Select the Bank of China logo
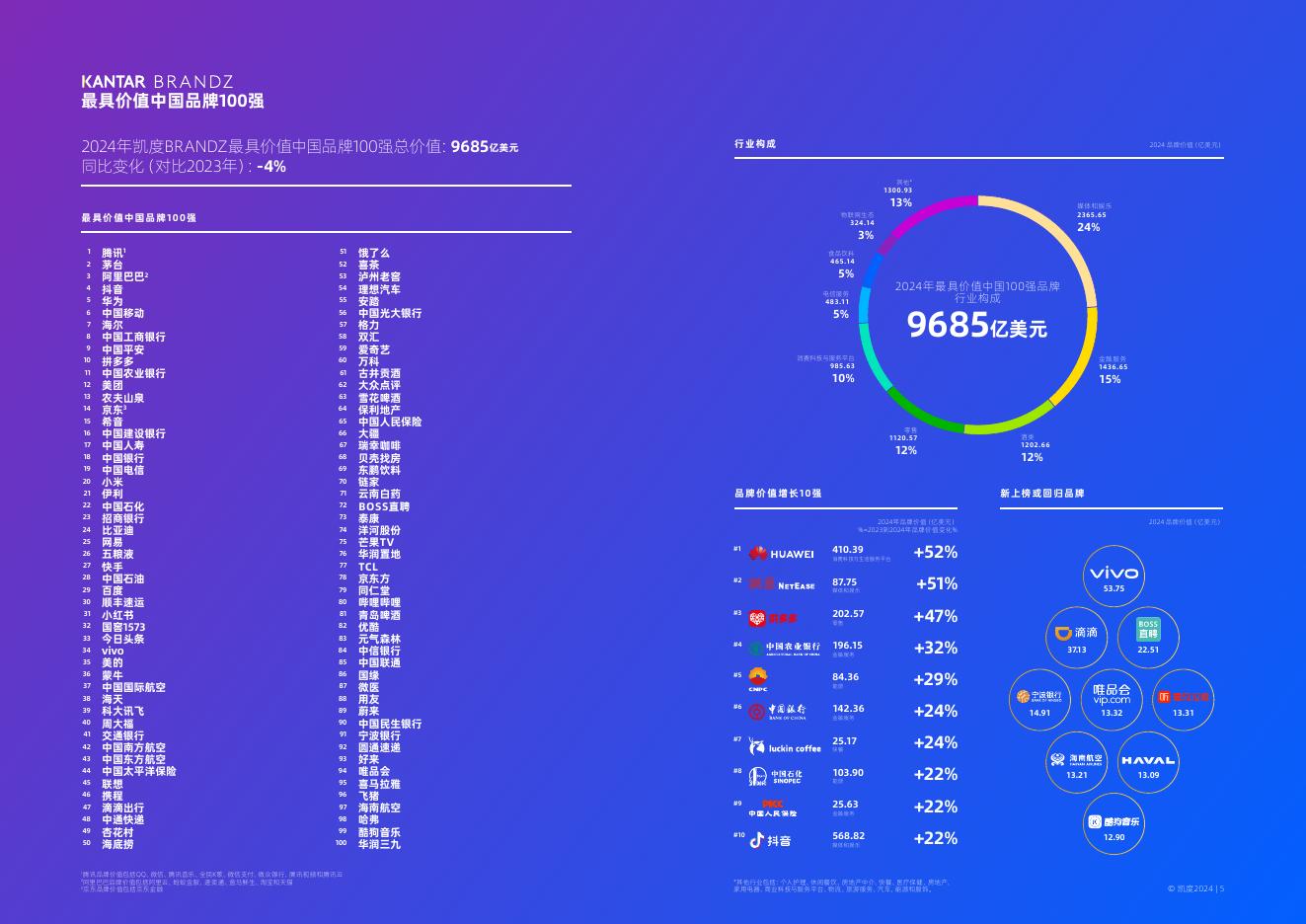1306x924 pixels. 777,712
